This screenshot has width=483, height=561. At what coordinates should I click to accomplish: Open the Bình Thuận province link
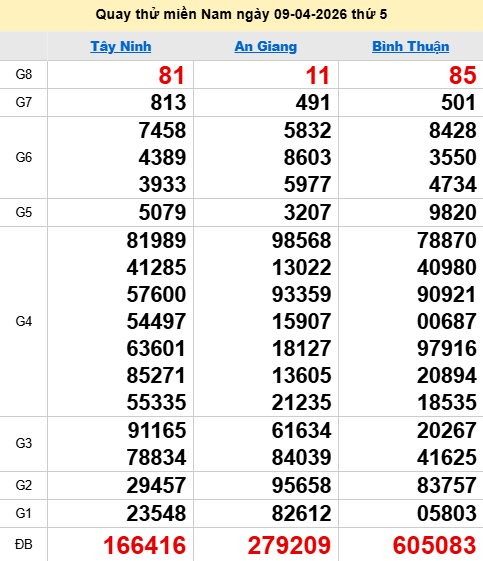410,47
